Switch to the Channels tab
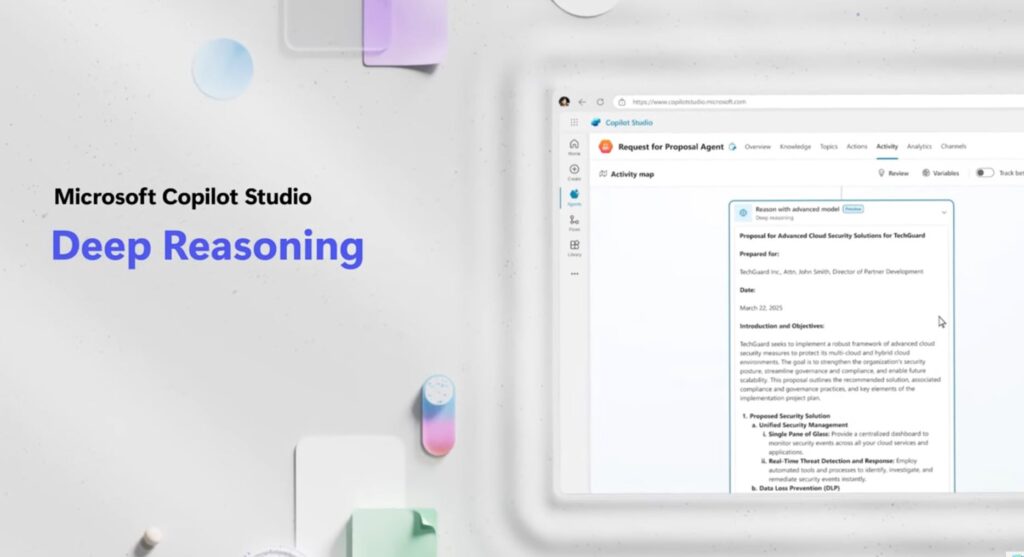The height and width of the screenshot is (557, 1024). click(x=953, y=147)
